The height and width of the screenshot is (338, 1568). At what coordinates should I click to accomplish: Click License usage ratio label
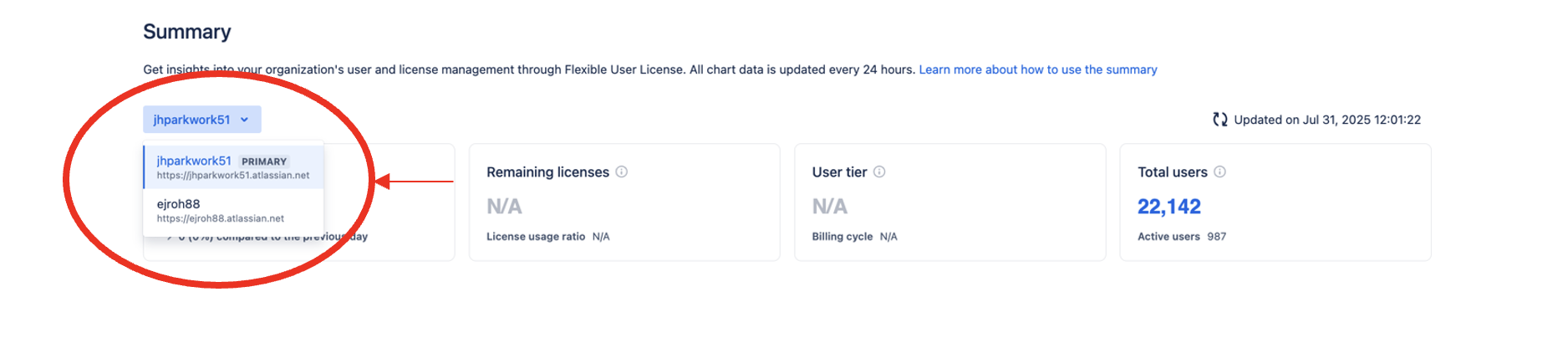[536, 237]
